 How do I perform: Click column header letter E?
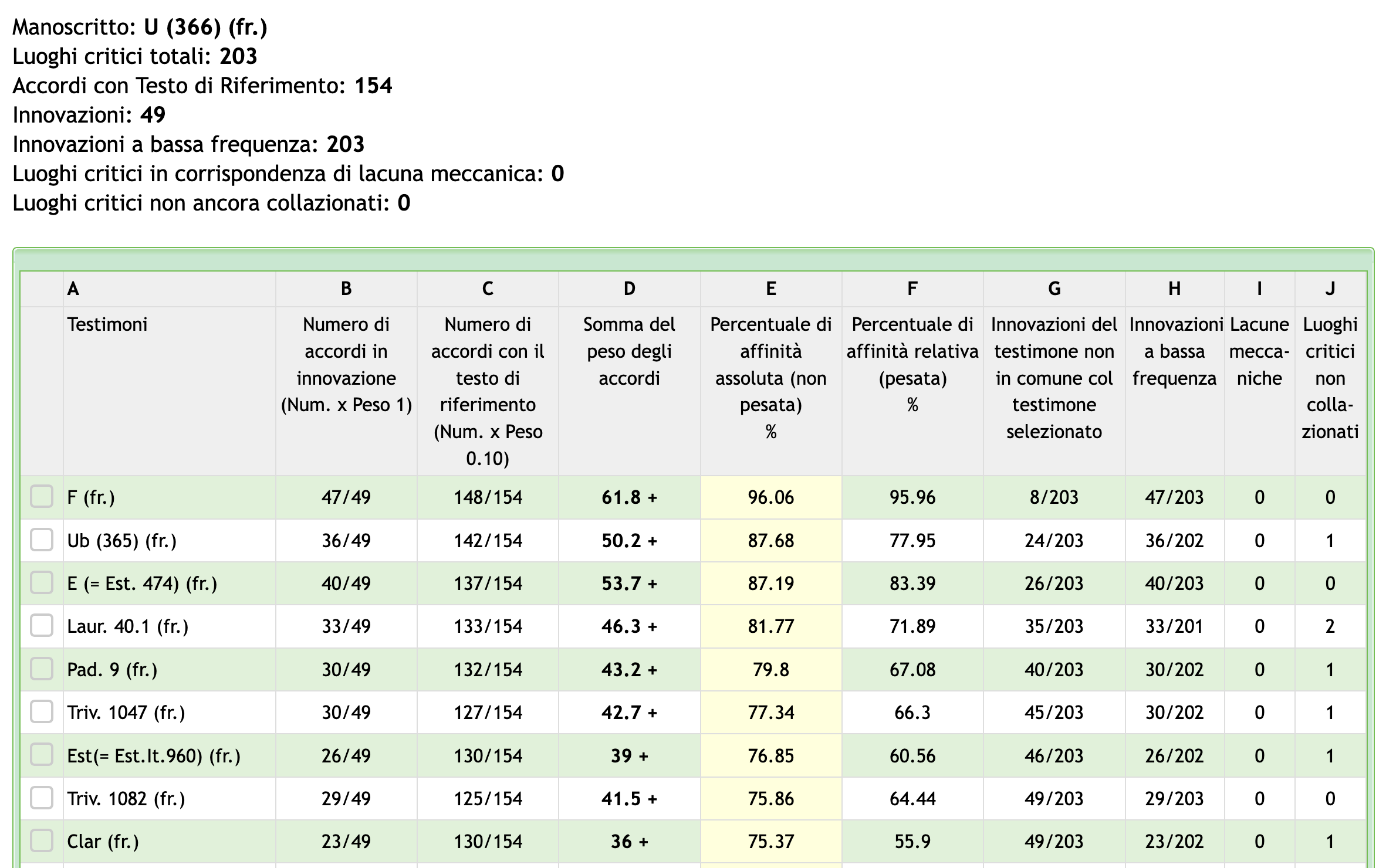tap(771, 289)
